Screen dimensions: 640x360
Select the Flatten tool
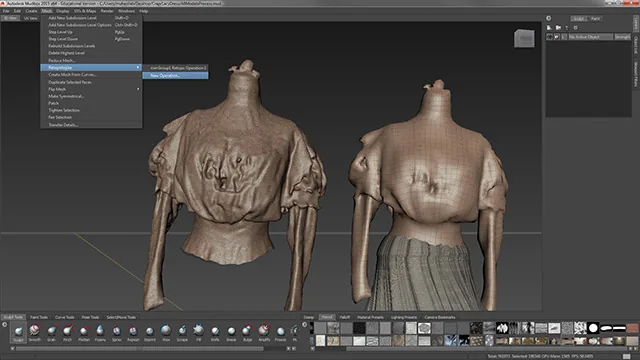(84, 332)
